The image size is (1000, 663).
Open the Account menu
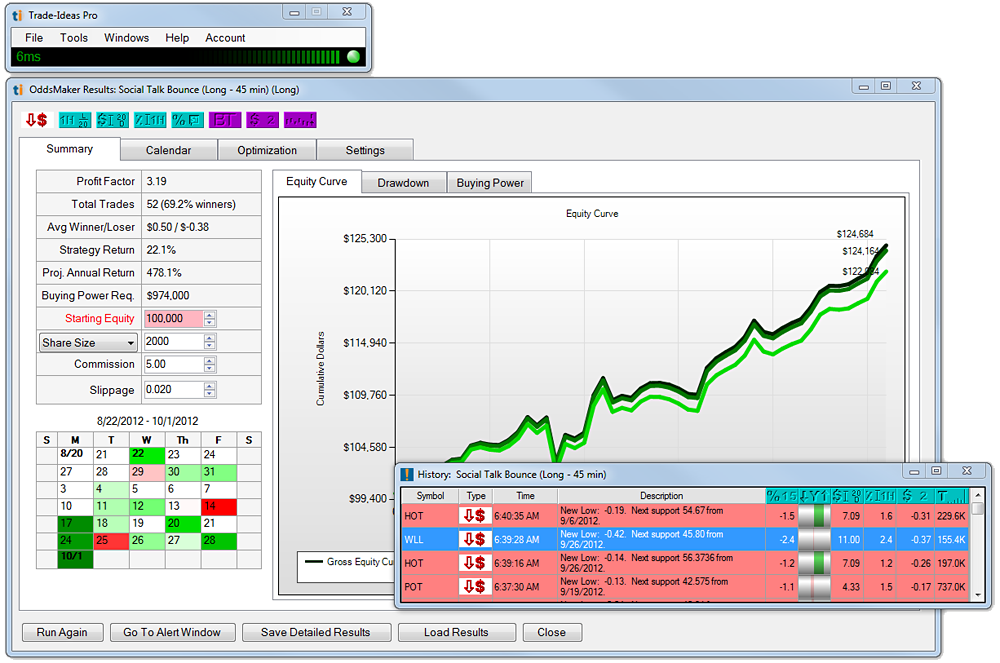[x=225, y=38]
